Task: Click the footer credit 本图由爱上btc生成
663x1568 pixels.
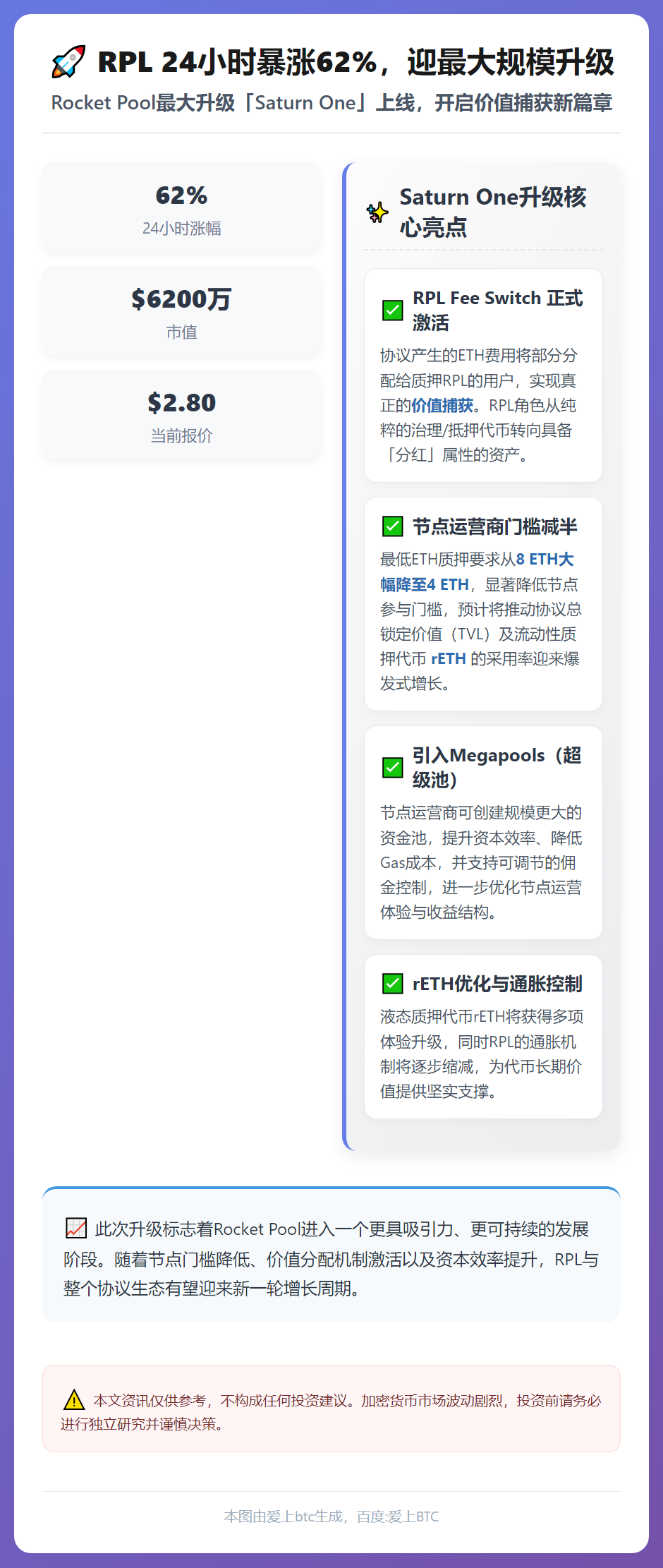Action: pyautogui.click(x=331, y=1516)
